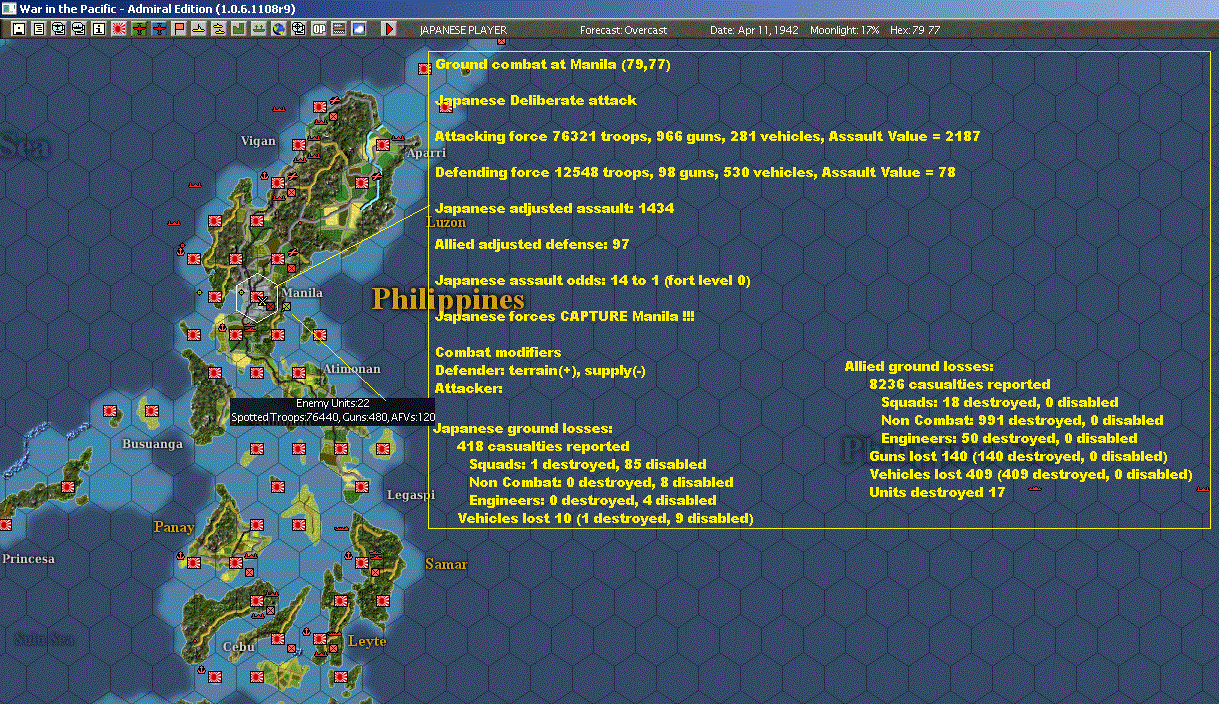1219x704 pixels.
Task: Click the first stacked-windows toolbar icon
Action: 59,29
